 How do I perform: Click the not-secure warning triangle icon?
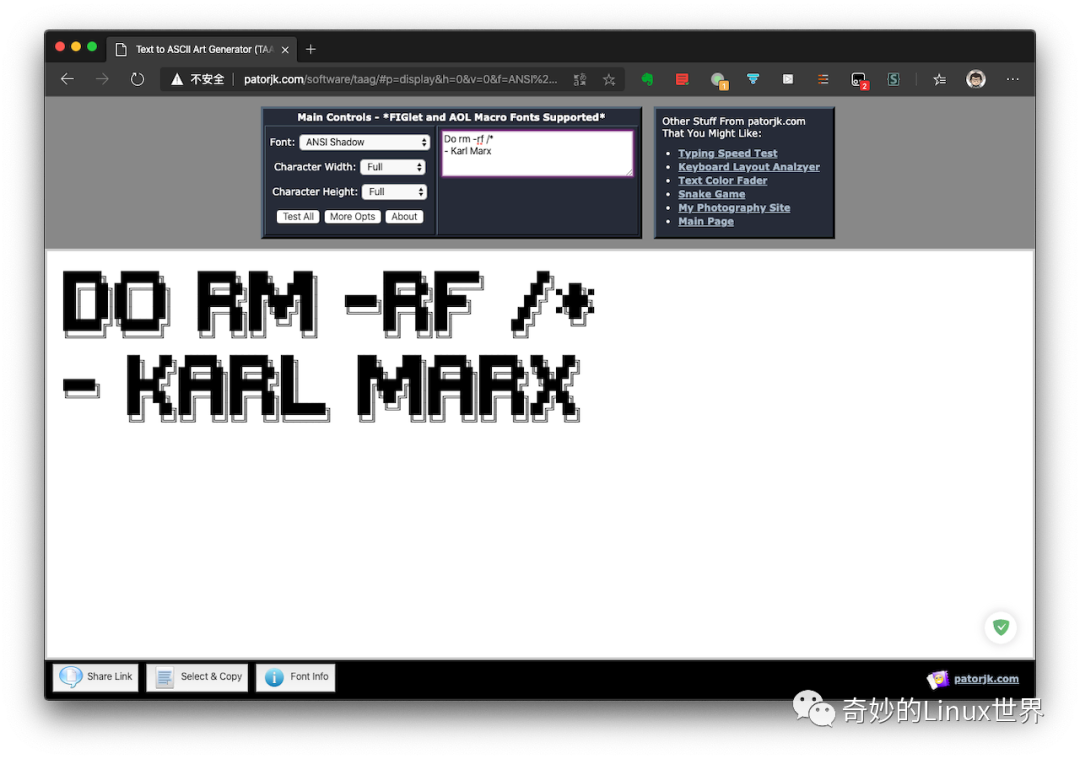point(177,79)
